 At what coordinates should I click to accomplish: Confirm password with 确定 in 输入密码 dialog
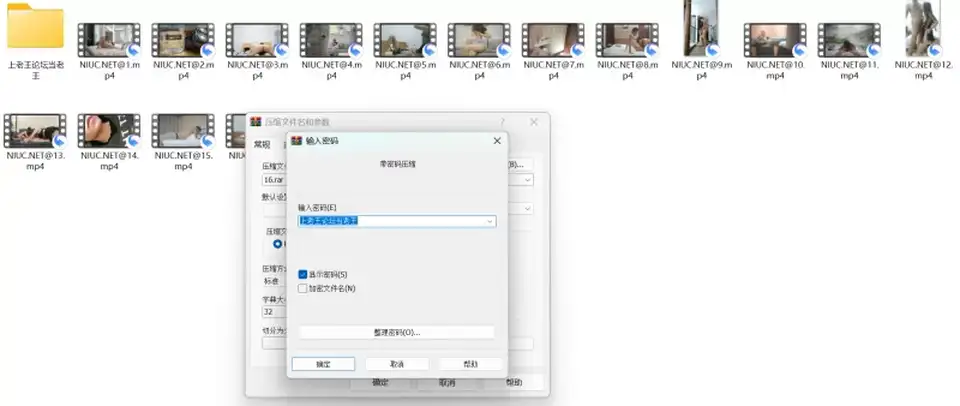click(323, 364)
